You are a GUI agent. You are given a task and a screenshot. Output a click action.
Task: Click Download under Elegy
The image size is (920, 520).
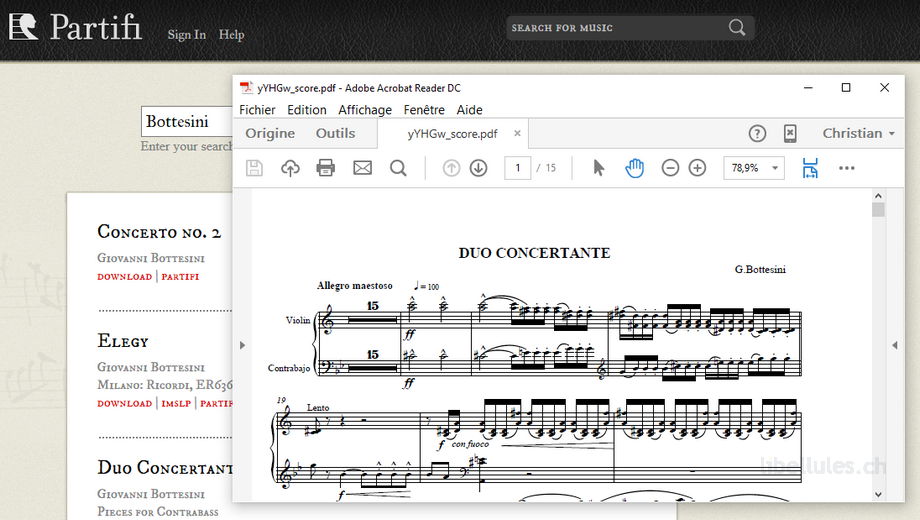pos(124,403)
